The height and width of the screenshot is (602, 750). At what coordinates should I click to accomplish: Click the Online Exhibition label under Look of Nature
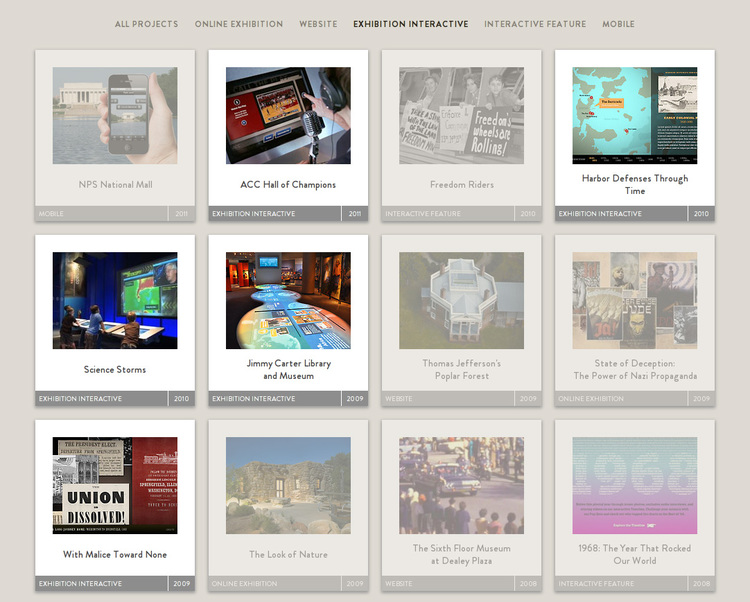tap(245, 583)
